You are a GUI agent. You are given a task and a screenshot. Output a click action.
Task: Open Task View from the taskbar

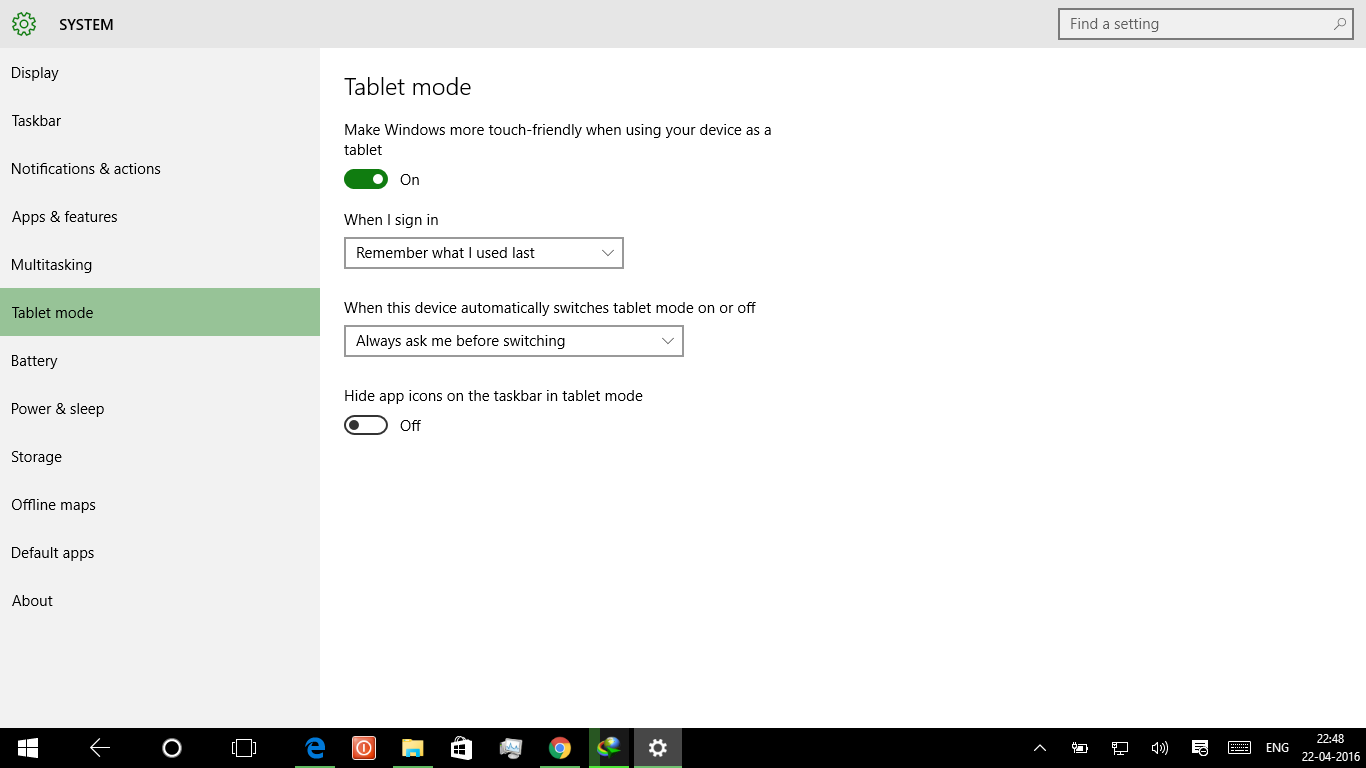[243, 748]
